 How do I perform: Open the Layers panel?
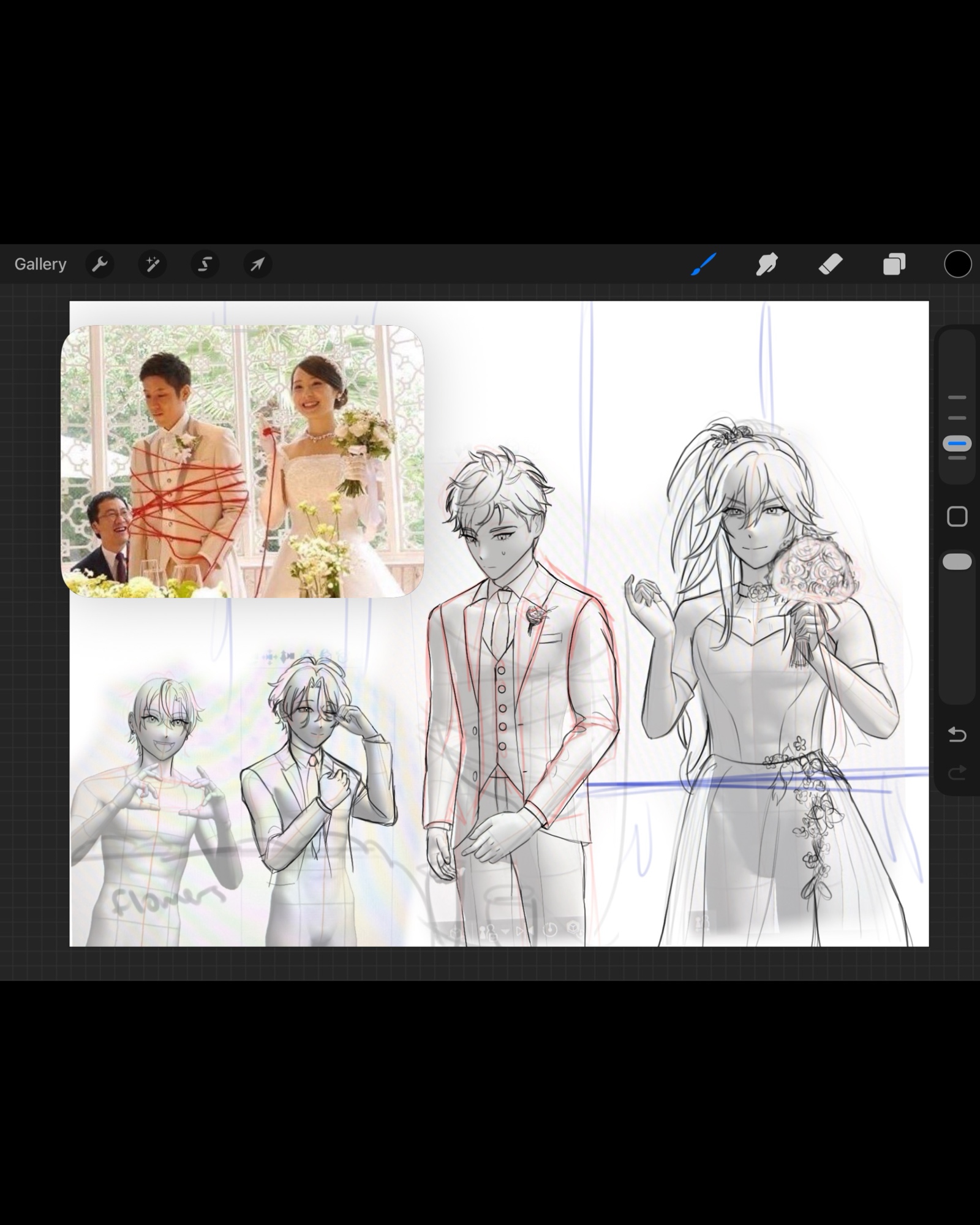(894, 264)
